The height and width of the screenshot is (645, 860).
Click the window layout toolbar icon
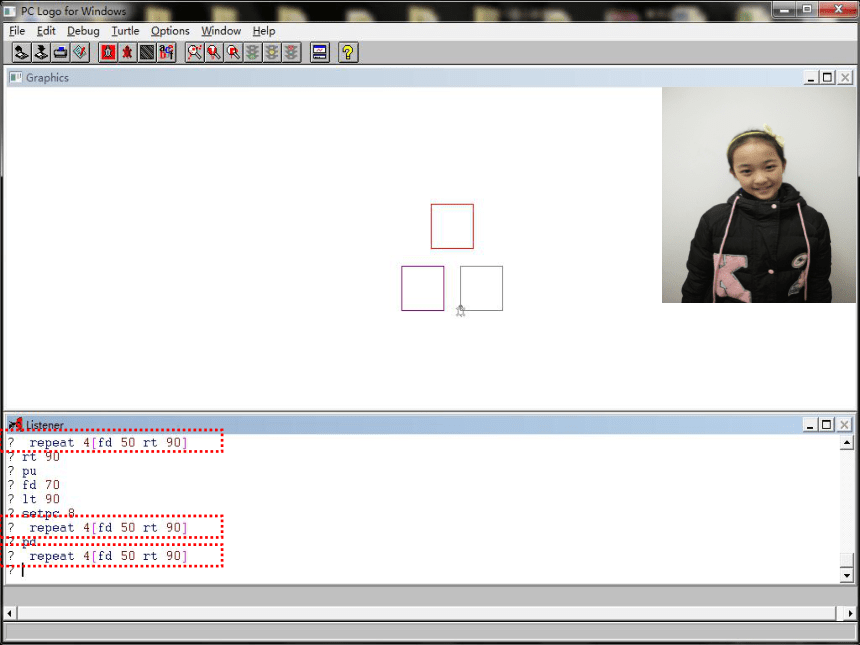click(x=320, y=53)
